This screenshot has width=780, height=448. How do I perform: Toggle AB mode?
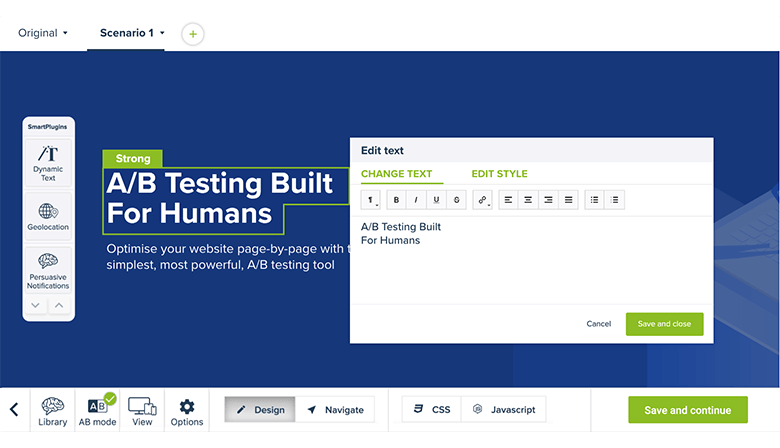[x=98, y=411]
